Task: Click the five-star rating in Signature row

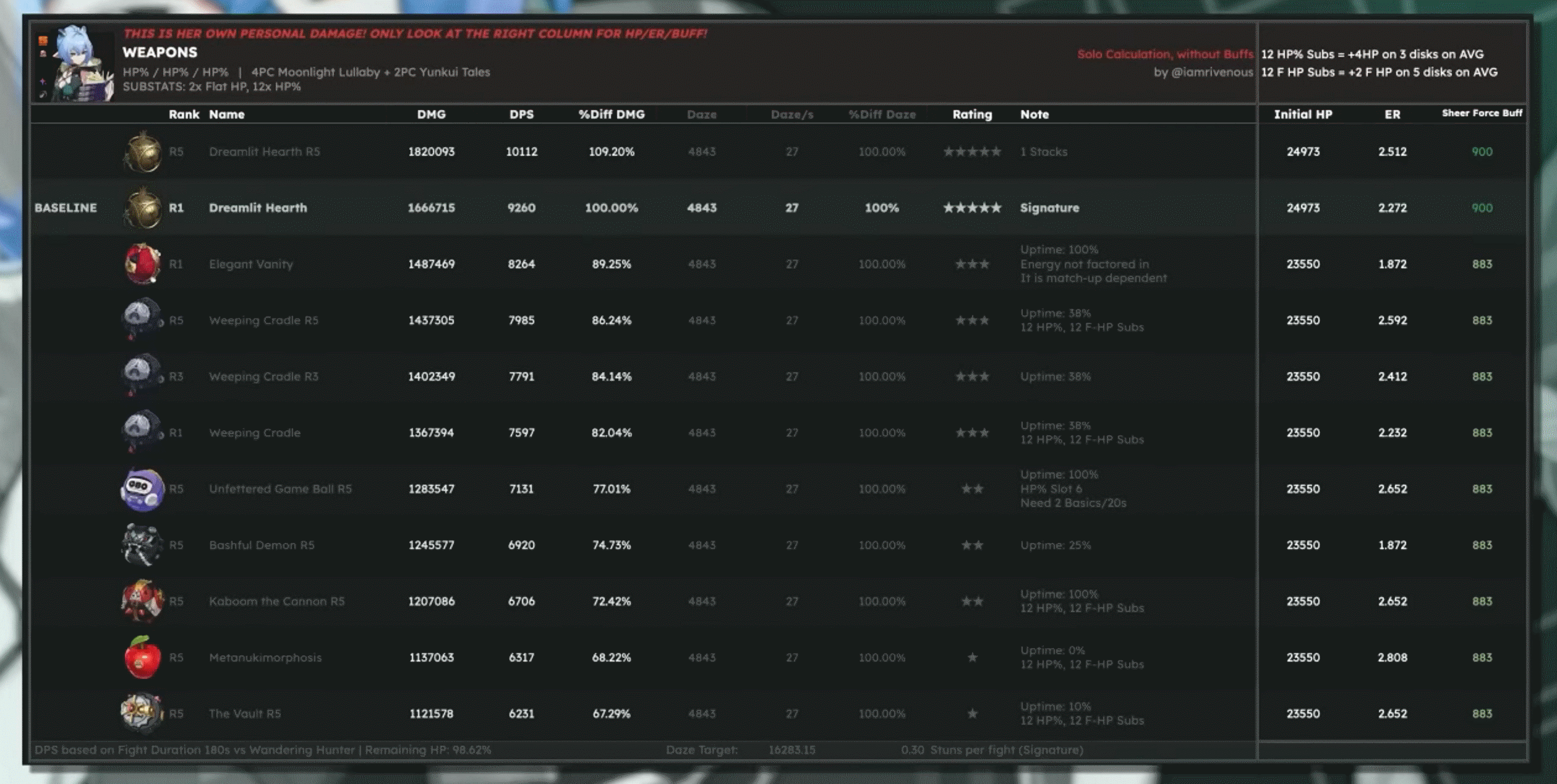Action: [x=972, y=208]
